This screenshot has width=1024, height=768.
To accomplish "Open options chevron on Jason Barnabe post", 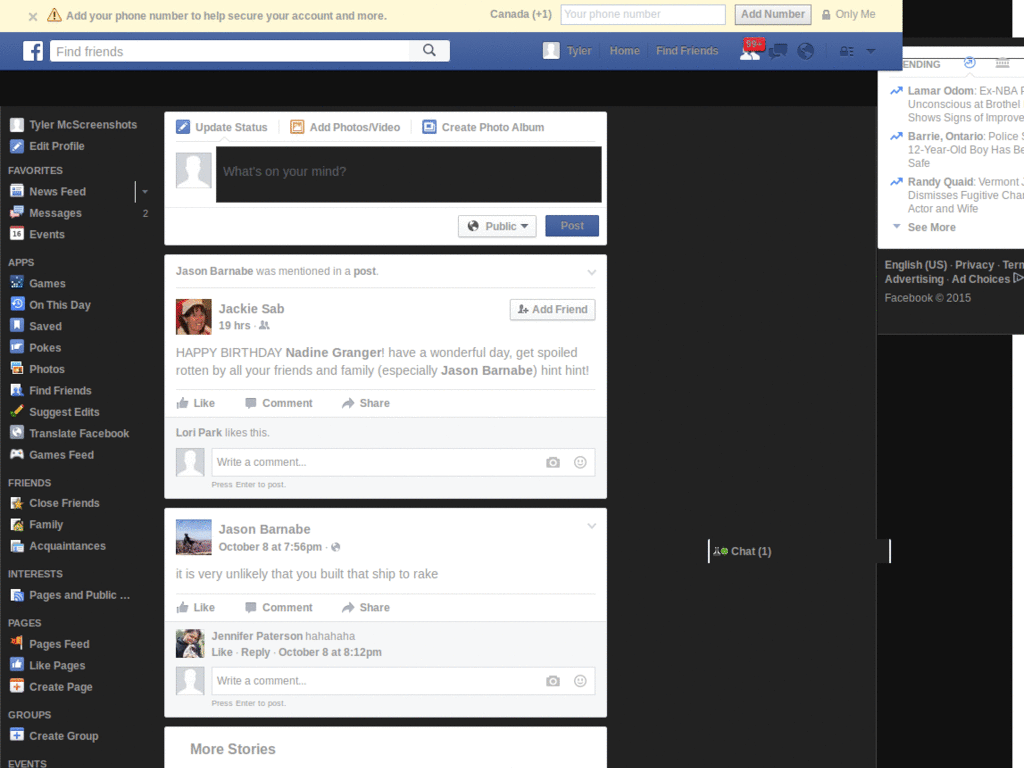I will click(592, 526).
